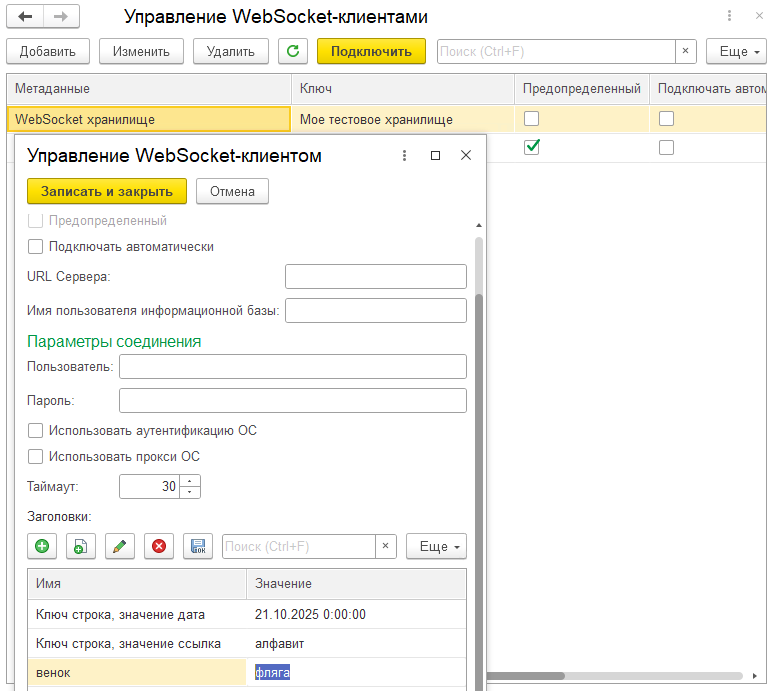The width and height of the screenshot is (775, 691).
Task: Open the top toolbar "Еще" dropdown
Action: tap(736, 51)
